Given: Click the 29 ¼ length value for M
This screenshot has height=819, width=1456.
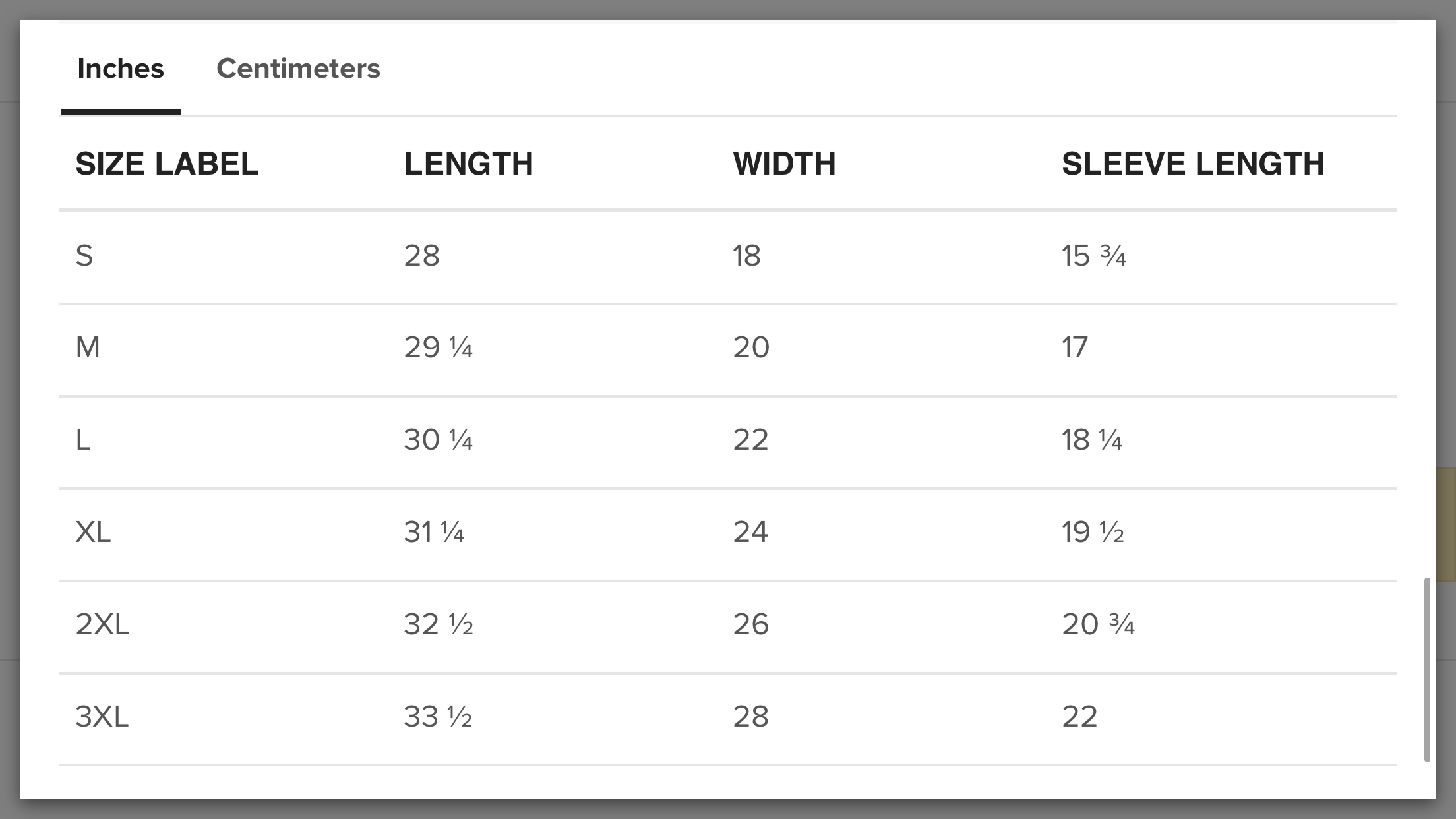Looking at the screenshot, I should tap(438, 348).
